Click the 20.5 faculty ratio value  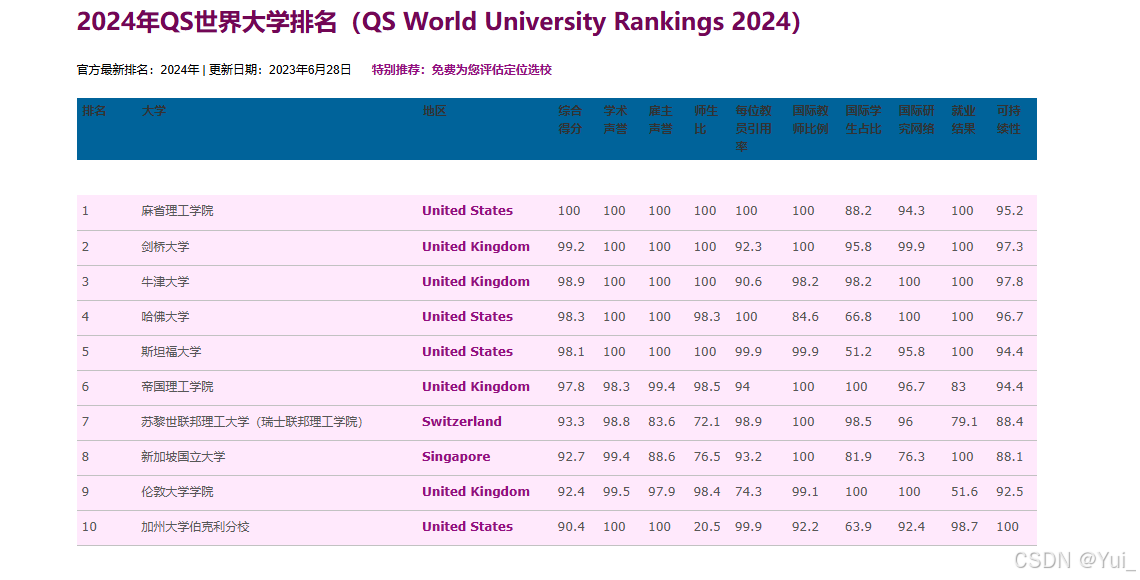tap(707, 526)
